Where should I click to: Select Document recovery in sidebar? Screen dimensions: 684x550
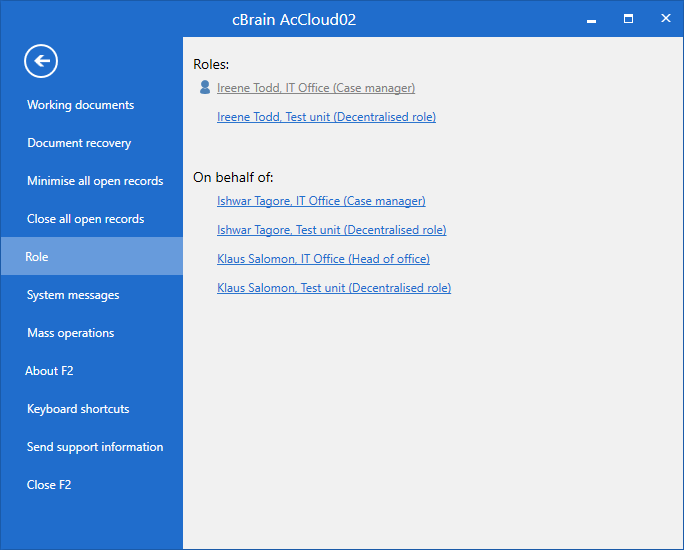coord(79,143)
